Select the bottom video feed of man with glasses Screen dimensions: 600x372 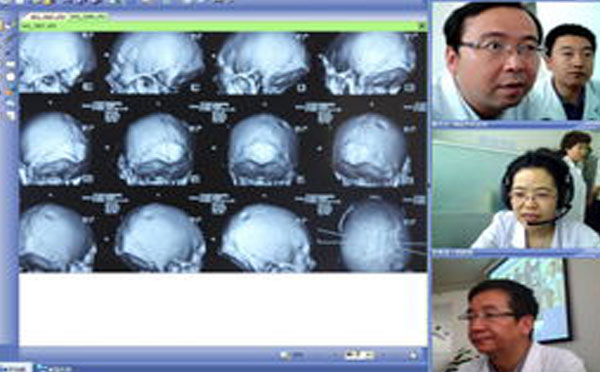[516, 315]
